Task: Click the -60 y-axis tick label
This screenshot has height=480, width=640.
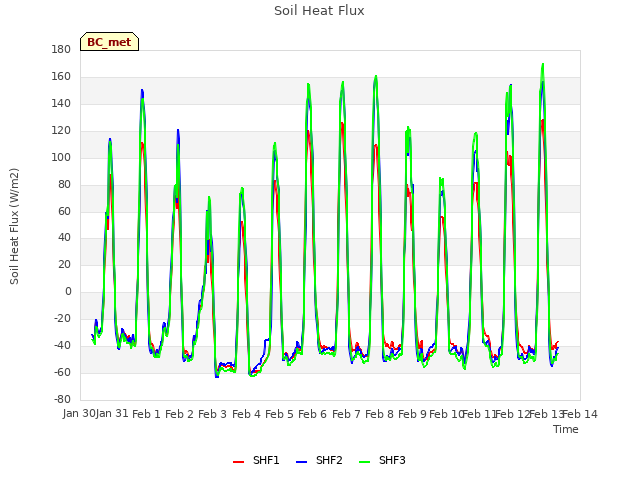Action: (x=62, y=373)
